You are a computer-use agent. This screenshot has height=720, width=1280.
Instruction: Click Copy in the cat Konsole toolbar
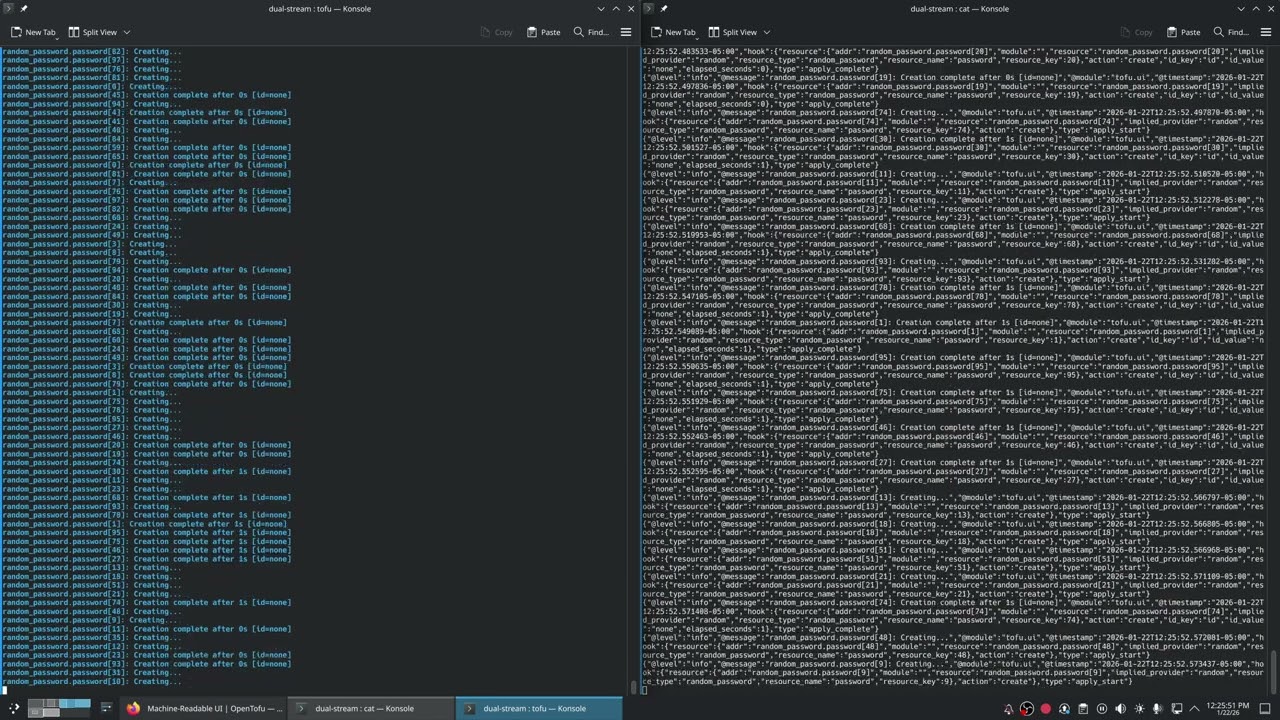coord(1135,32)
